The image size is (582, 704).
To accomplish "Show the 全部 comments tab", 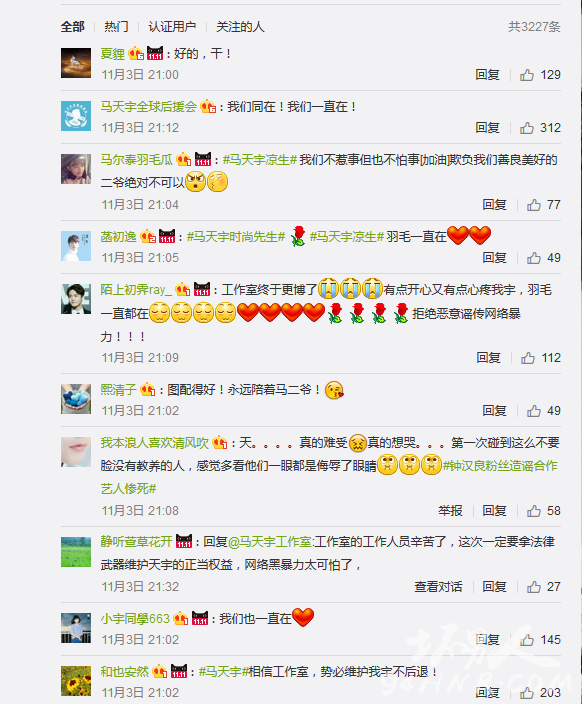I will point(73,27).
